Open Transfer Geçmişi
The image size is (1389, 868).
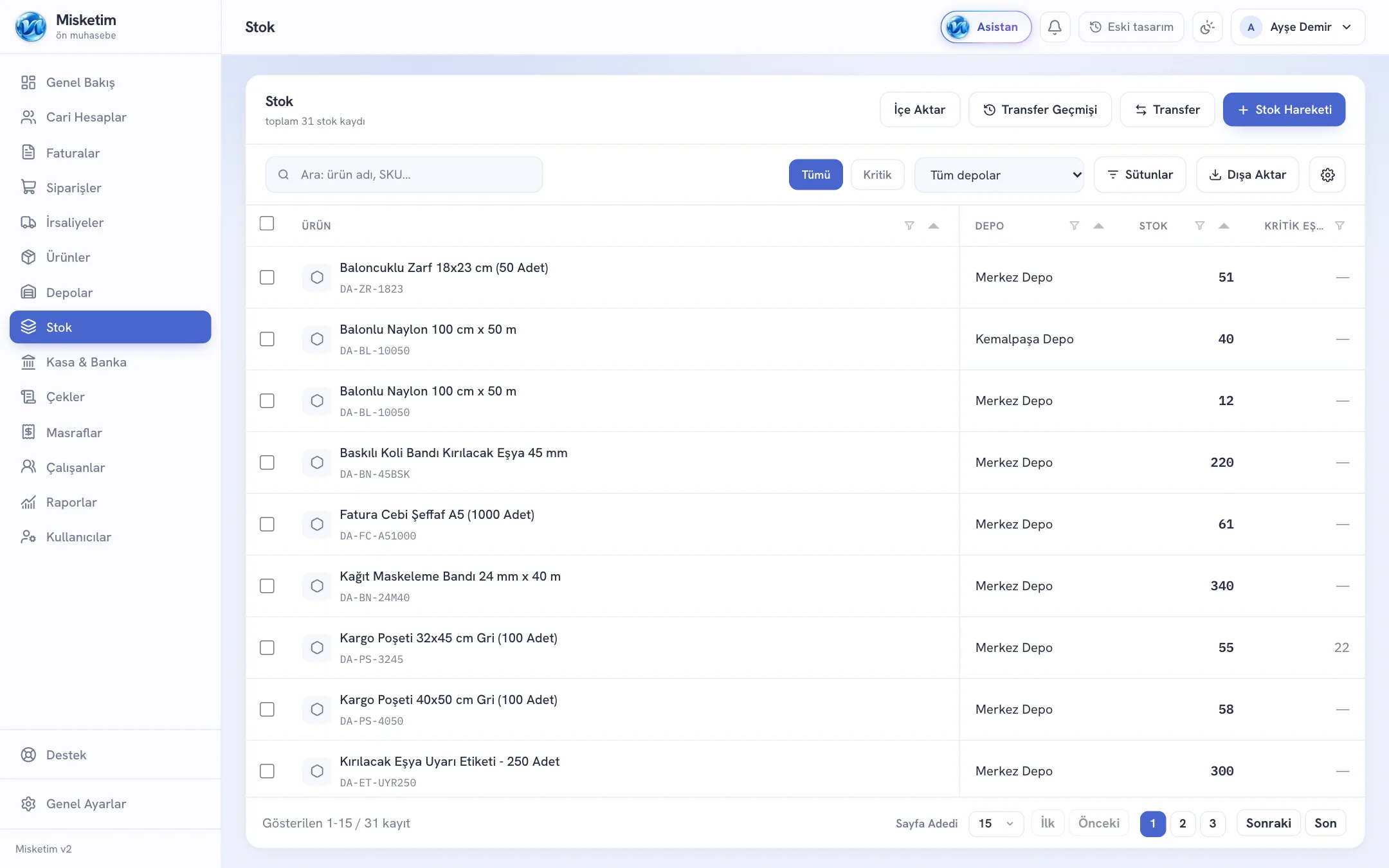coord(1040,109)
